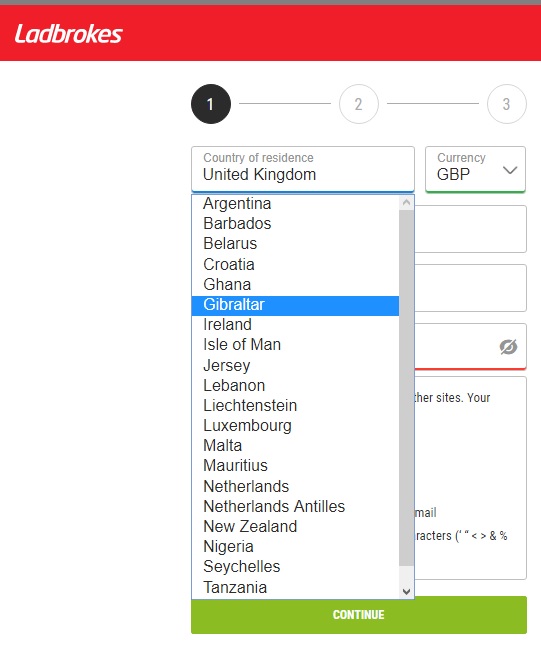The width and height of the screenshot is (541, 651).
Task: Open the Currency GBP dropdown
Action: tap(475, 169)
